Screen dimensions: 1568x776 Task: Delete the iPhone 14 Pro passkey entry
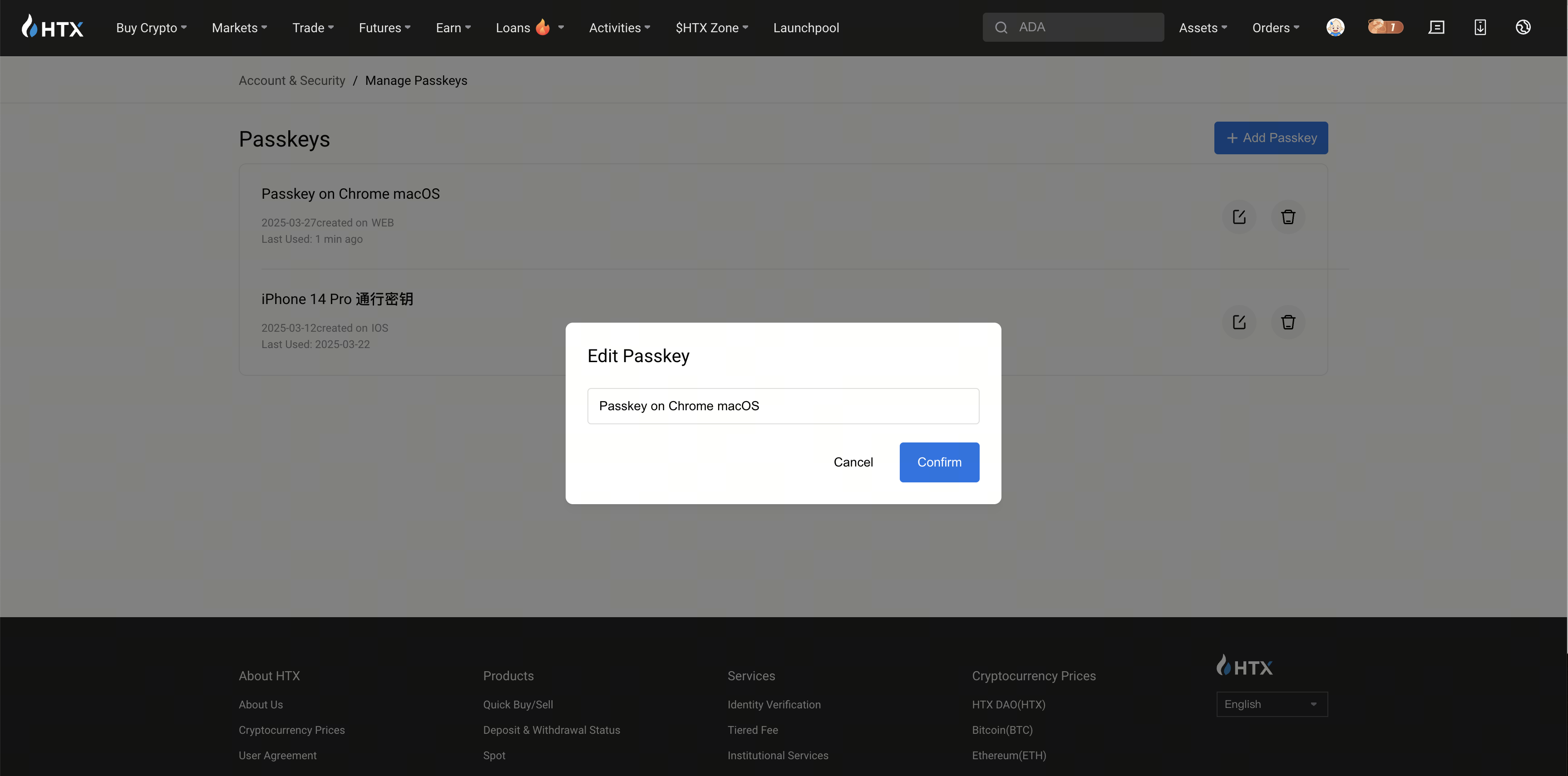(1288, 322)
